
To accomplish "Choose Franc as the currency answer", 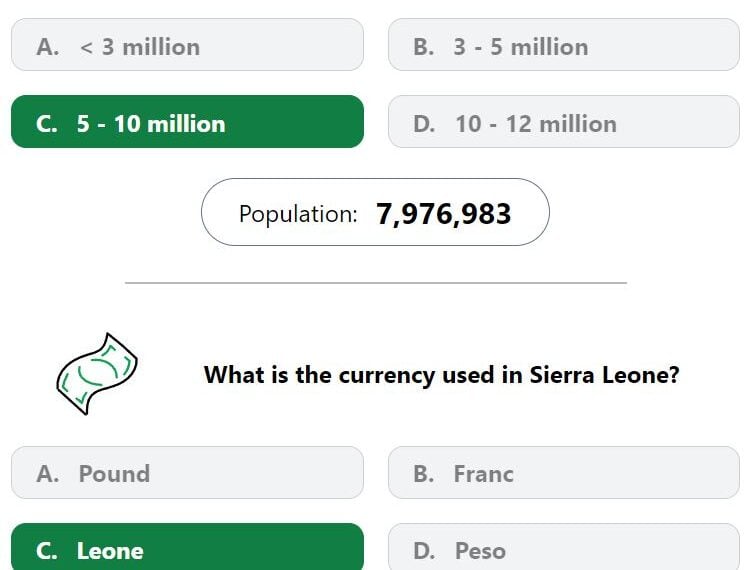I will click(564, 473).
